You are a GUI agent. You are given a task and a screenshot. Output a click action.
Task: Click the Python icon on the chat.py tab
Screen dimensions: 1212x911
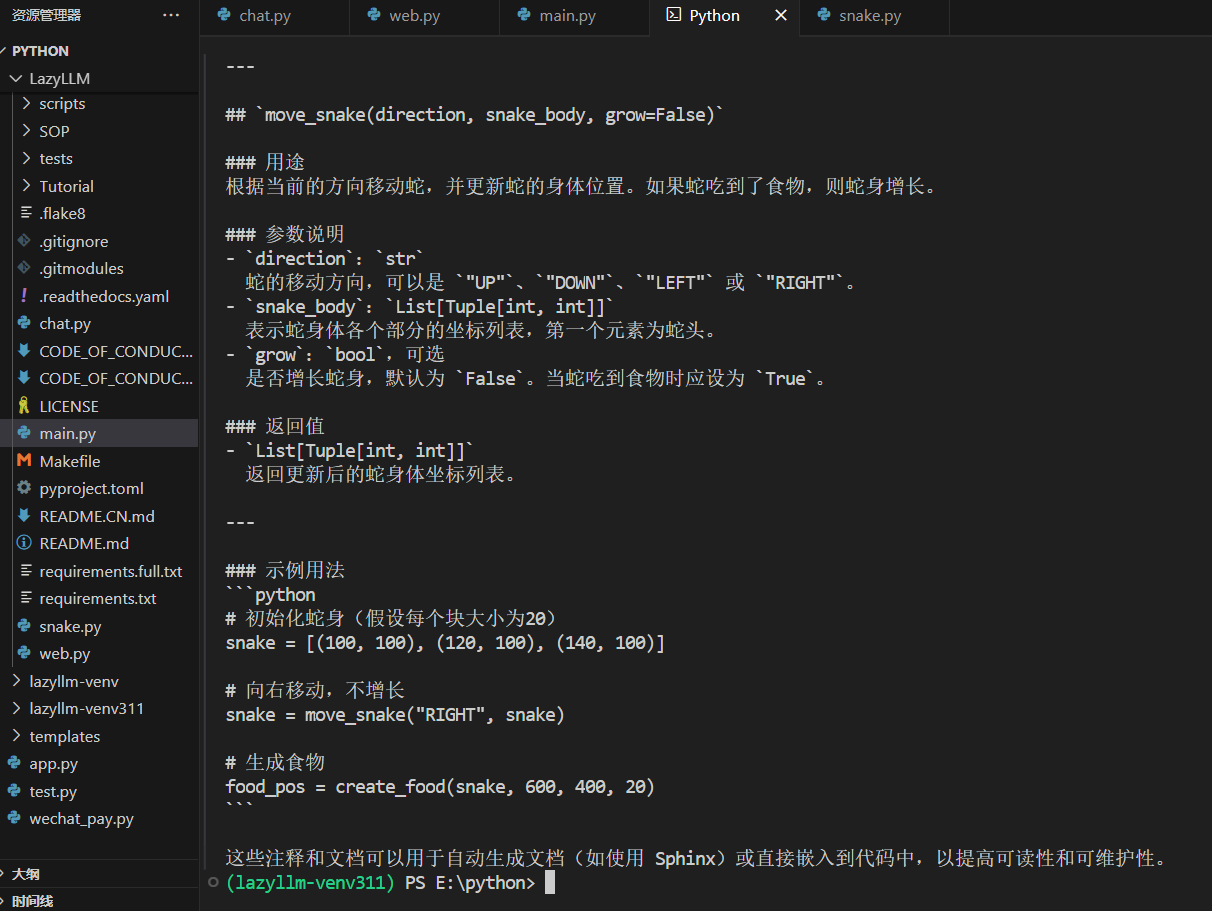pyautogui.click(x=223, y=16)
